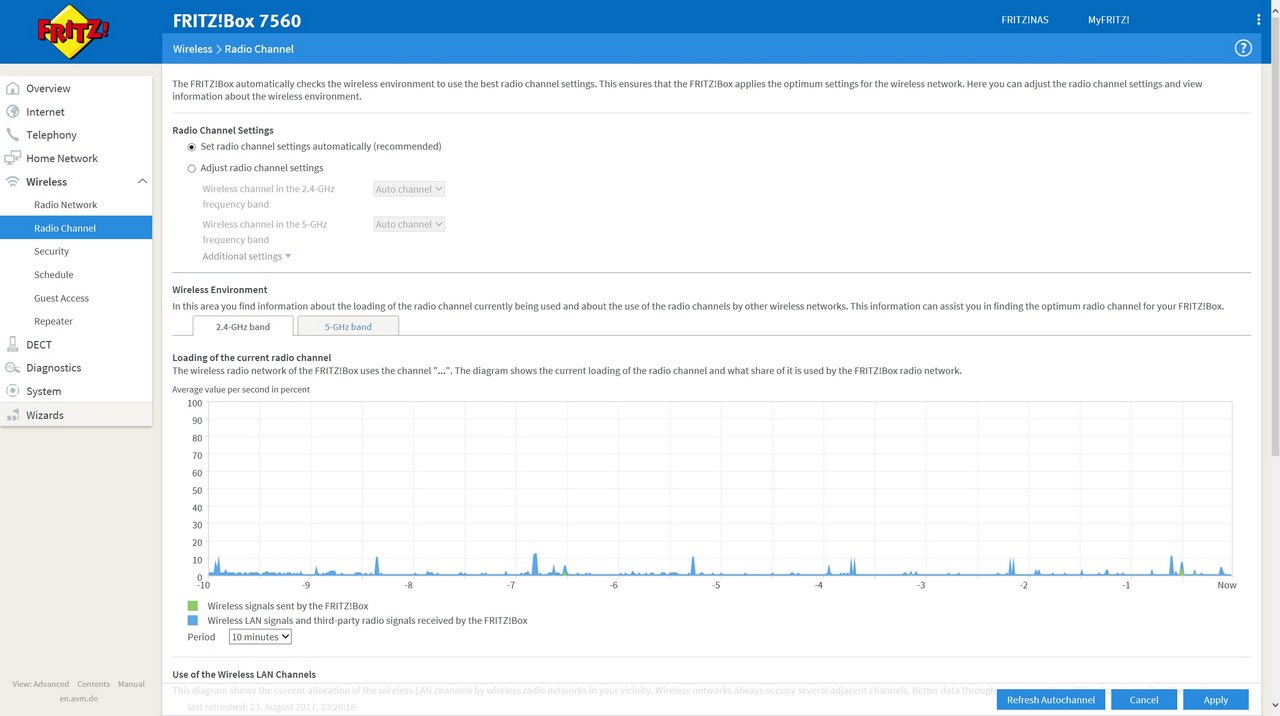The image size is (1280, 716).
Task: Click the green FRITZ!Box signals legend swatch
Action: pos(193,606)
